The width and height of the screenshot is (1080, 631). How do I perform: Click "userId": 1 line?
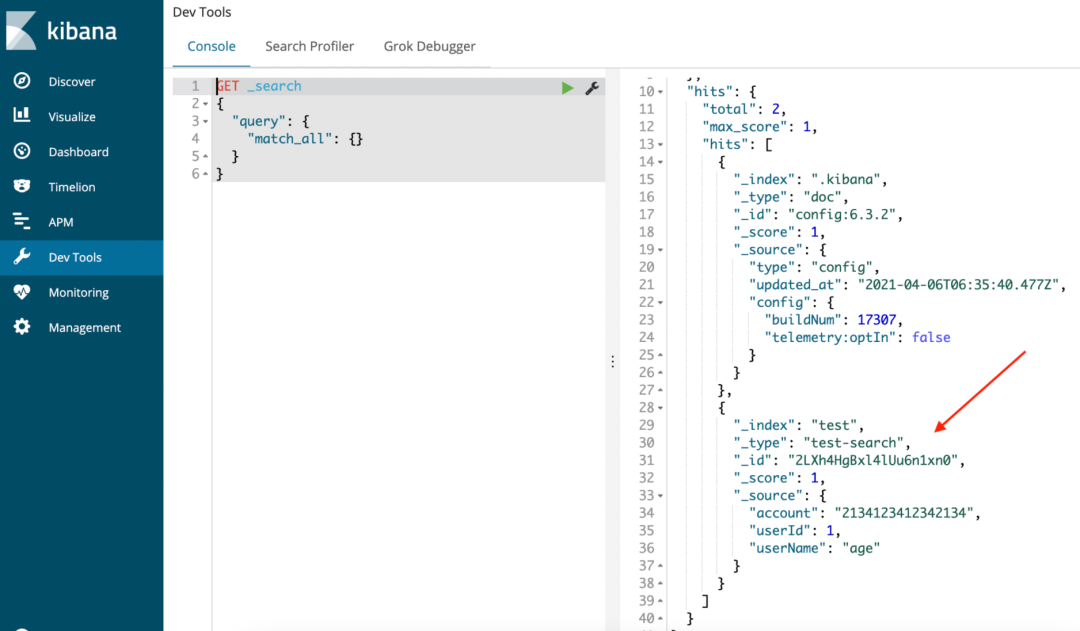point(795,530)
